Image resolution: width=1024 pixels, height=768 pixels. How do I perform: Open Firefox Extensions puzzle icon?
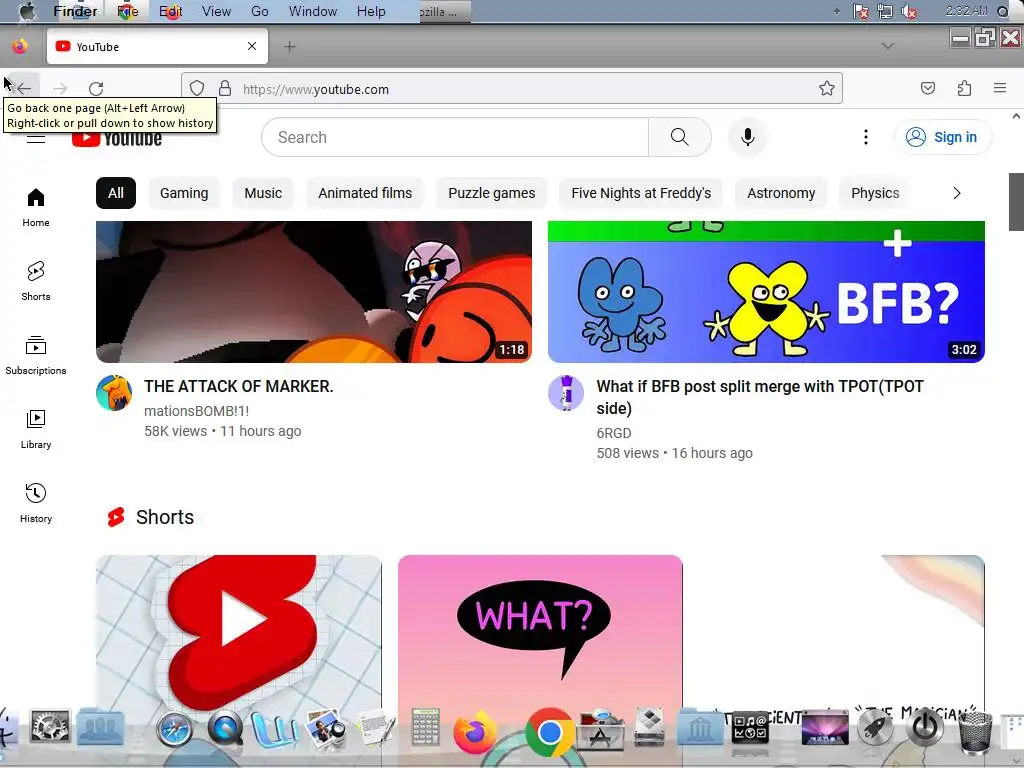965,88
